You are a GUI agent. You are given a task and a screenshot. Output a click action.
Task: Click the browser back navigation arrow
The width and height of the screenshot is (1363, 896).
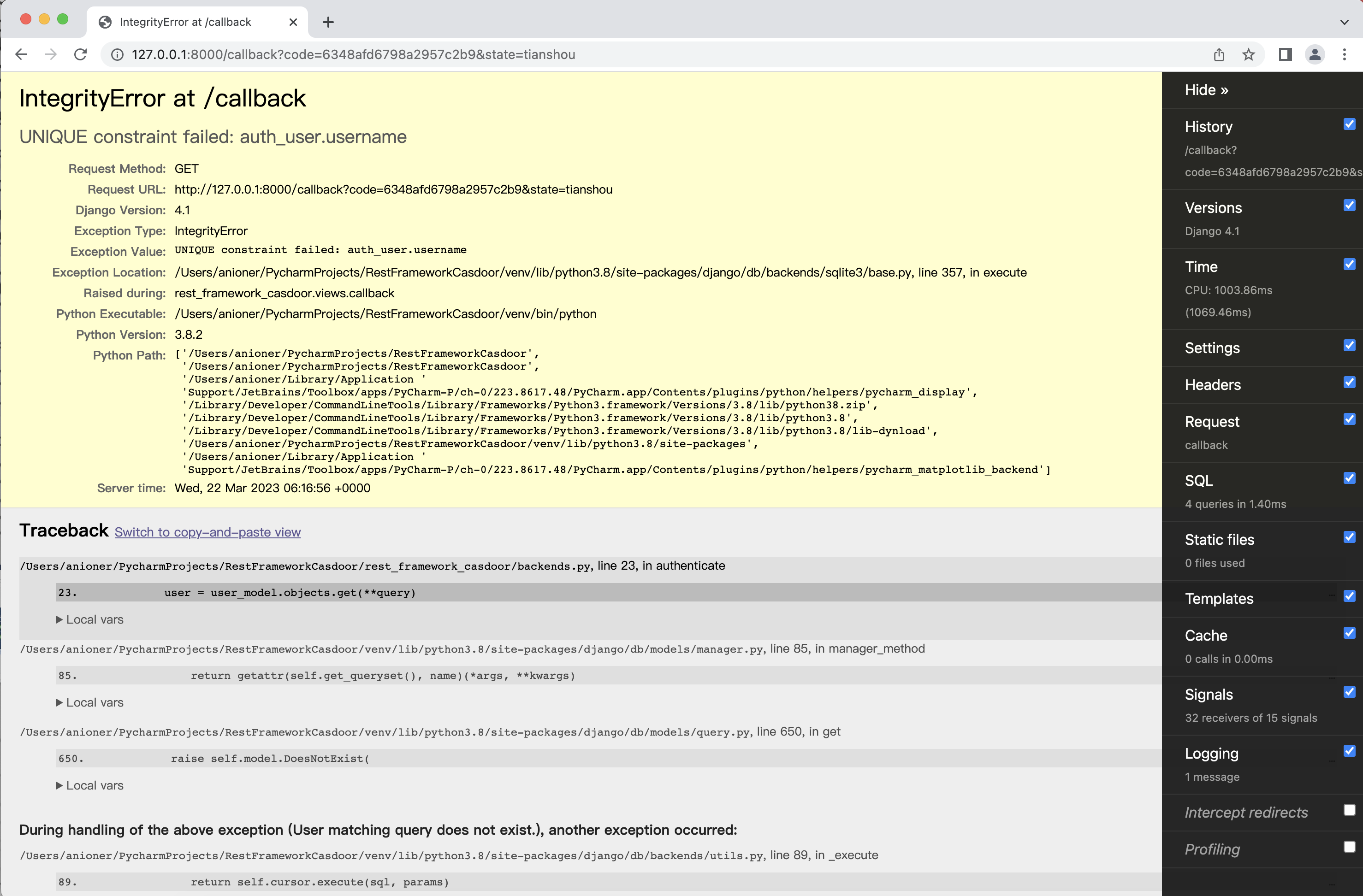tap(21, 54)
